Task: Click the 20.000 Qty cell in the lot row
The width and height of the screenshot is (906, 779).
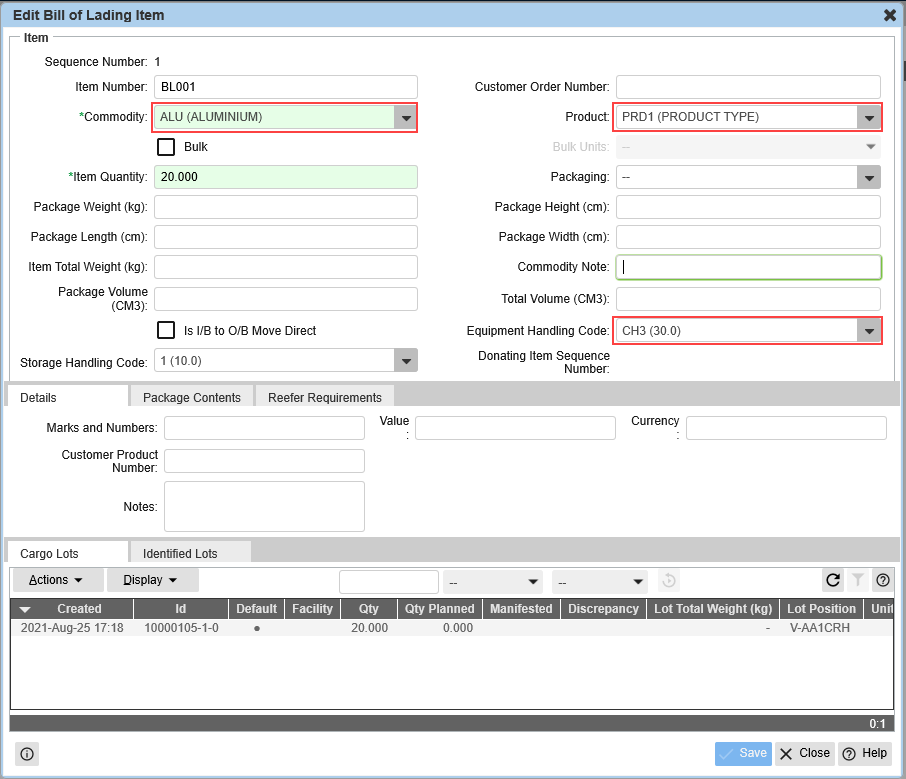Action: point(369,628)
